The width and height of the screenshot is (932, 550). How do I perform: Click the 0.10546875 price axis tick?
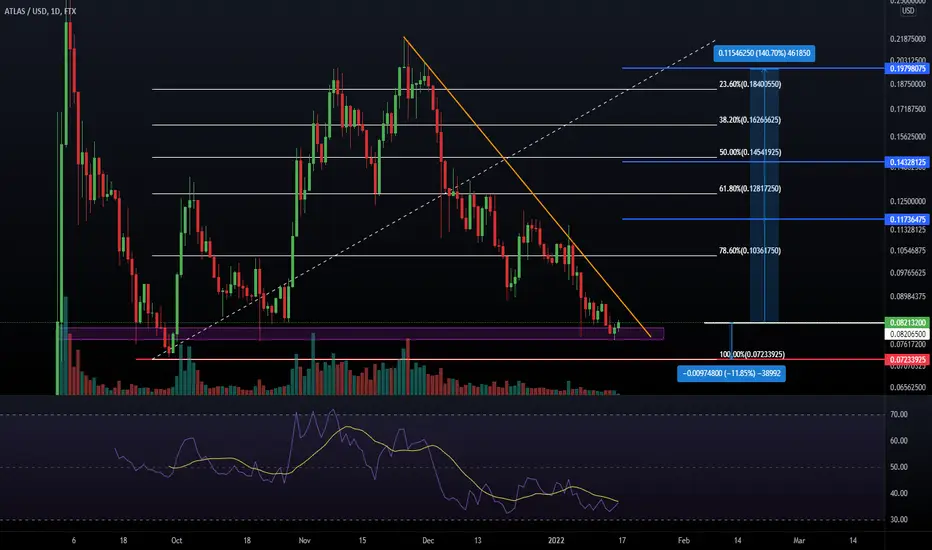pyautogui.click(x=908, y=250)
